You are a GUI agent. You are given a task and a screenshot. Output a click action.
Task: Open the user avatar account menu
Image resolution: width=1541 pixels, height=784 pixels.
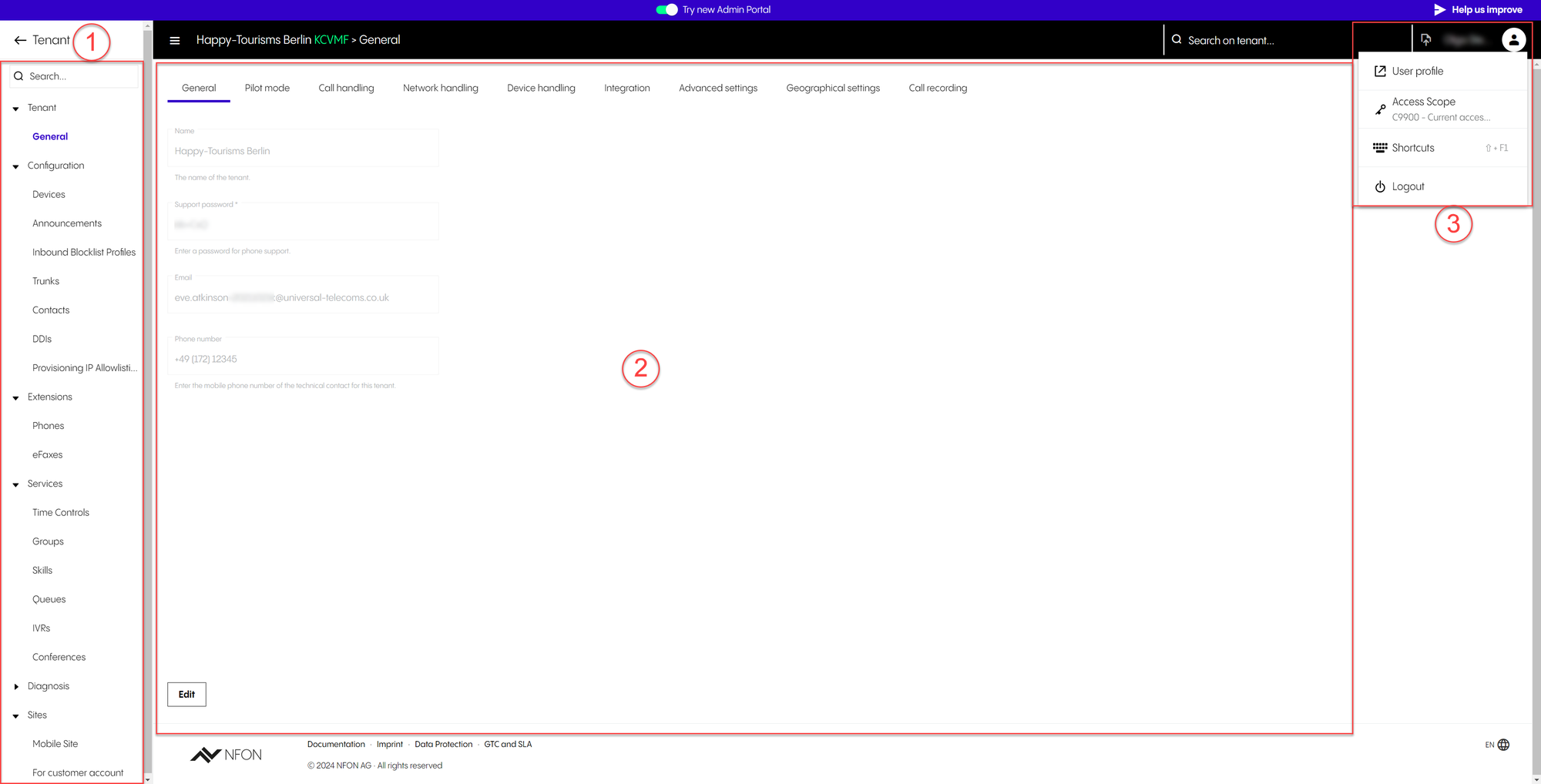[x=1513, y=40]
